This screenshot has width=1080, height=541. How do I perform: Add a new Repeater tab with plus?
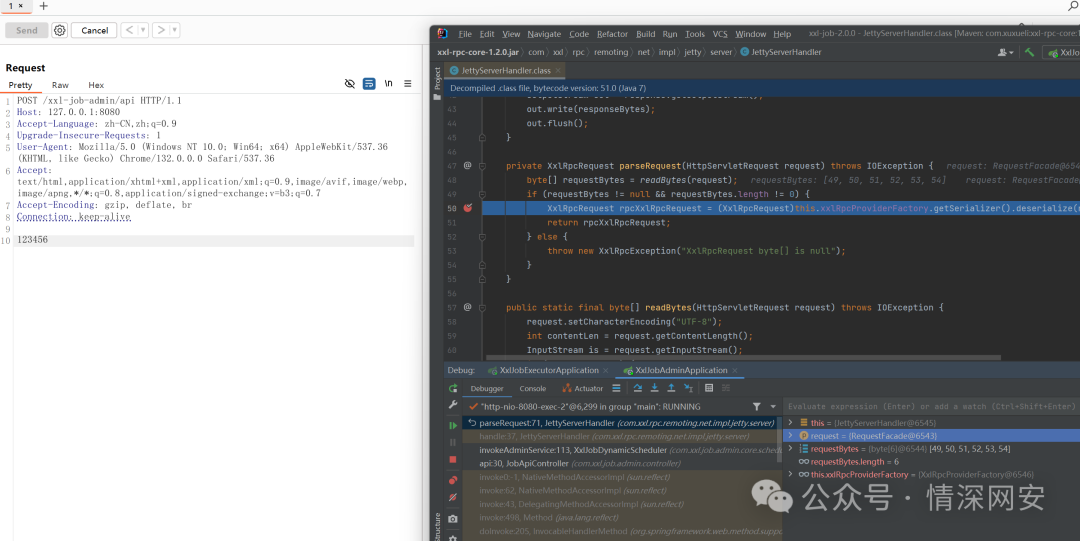click(43, 6)
